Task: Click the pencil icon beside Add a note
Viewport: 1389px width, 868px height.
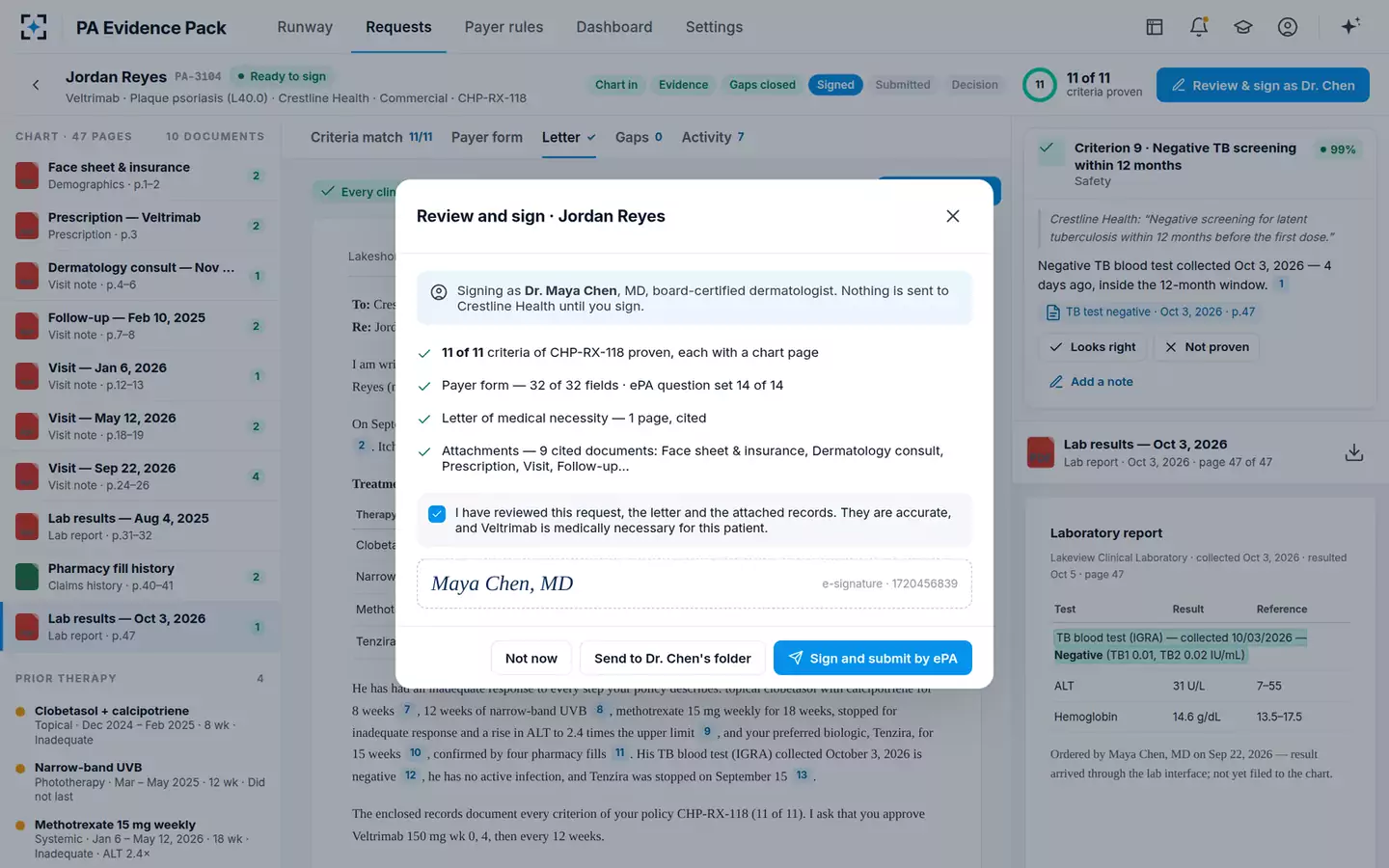Action: [1056, 382]
